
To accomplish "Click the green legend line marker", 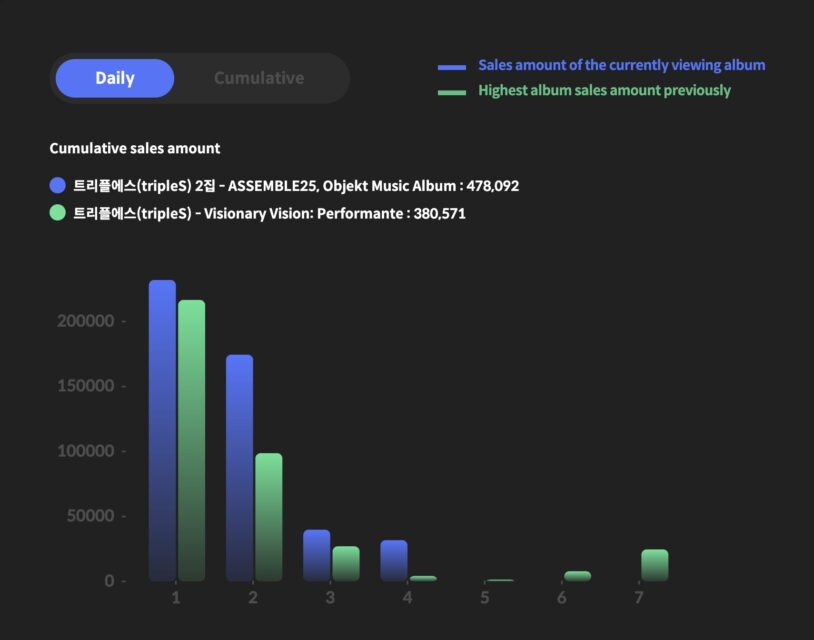I will (452, 92).
